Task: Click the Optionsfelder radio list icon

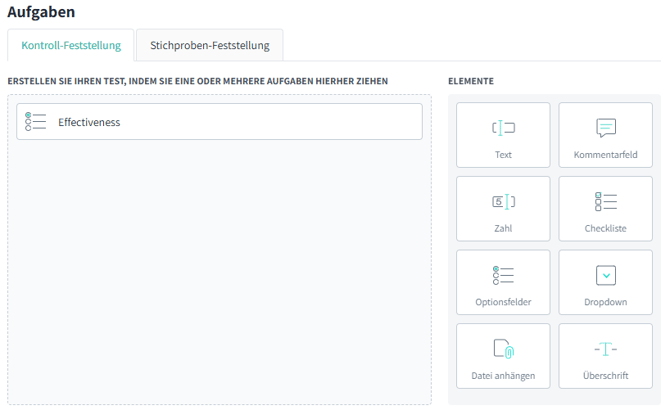Action: pyautogui.click(x=503, y=275)
